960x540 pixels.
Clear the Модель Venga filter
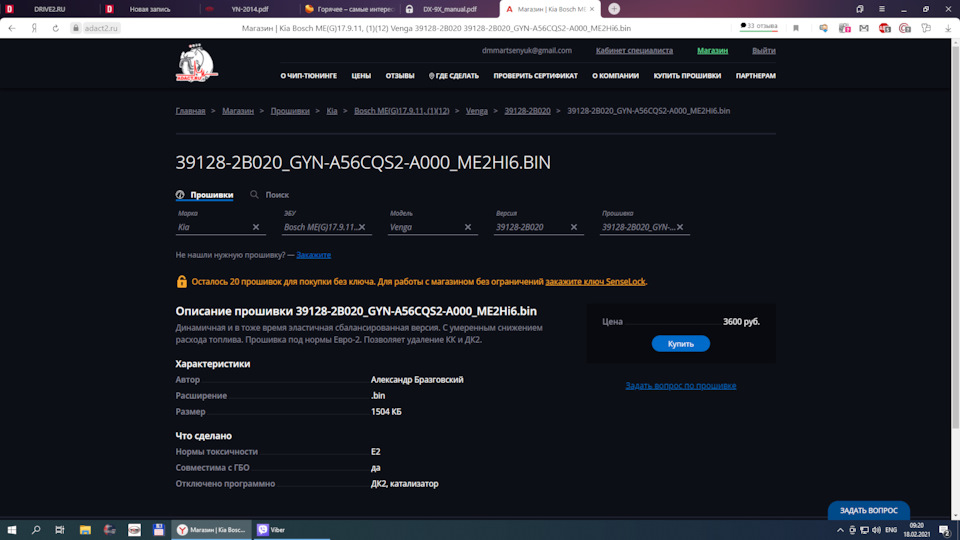[x=468, y=227]
